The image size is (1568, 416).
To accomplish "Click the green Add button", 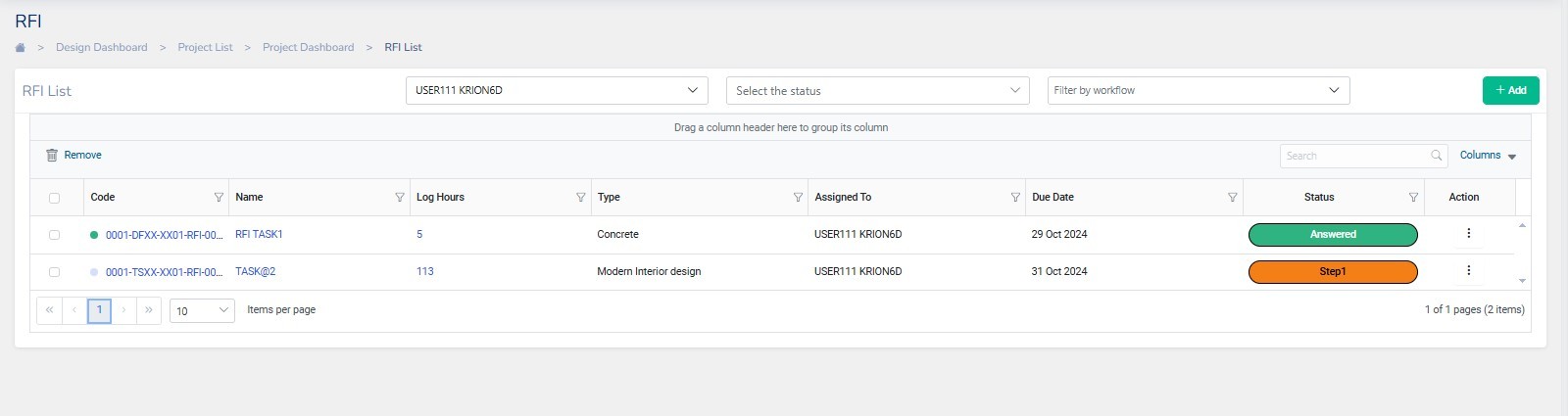I will (x=1510, y=90).
